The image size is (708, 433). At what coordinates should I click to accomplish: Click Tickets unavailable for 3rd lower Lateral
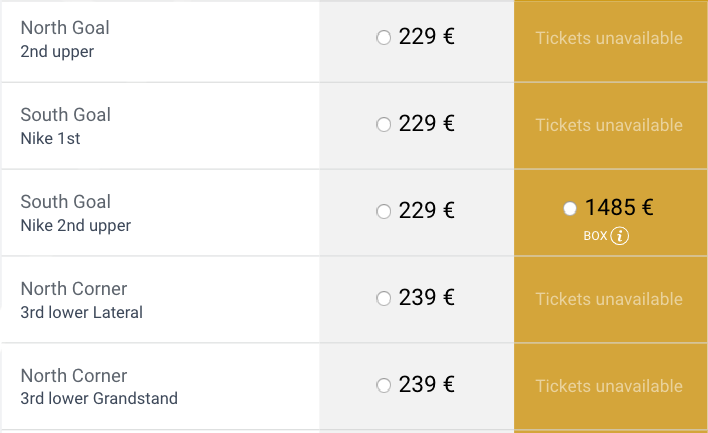pos(609,299)
